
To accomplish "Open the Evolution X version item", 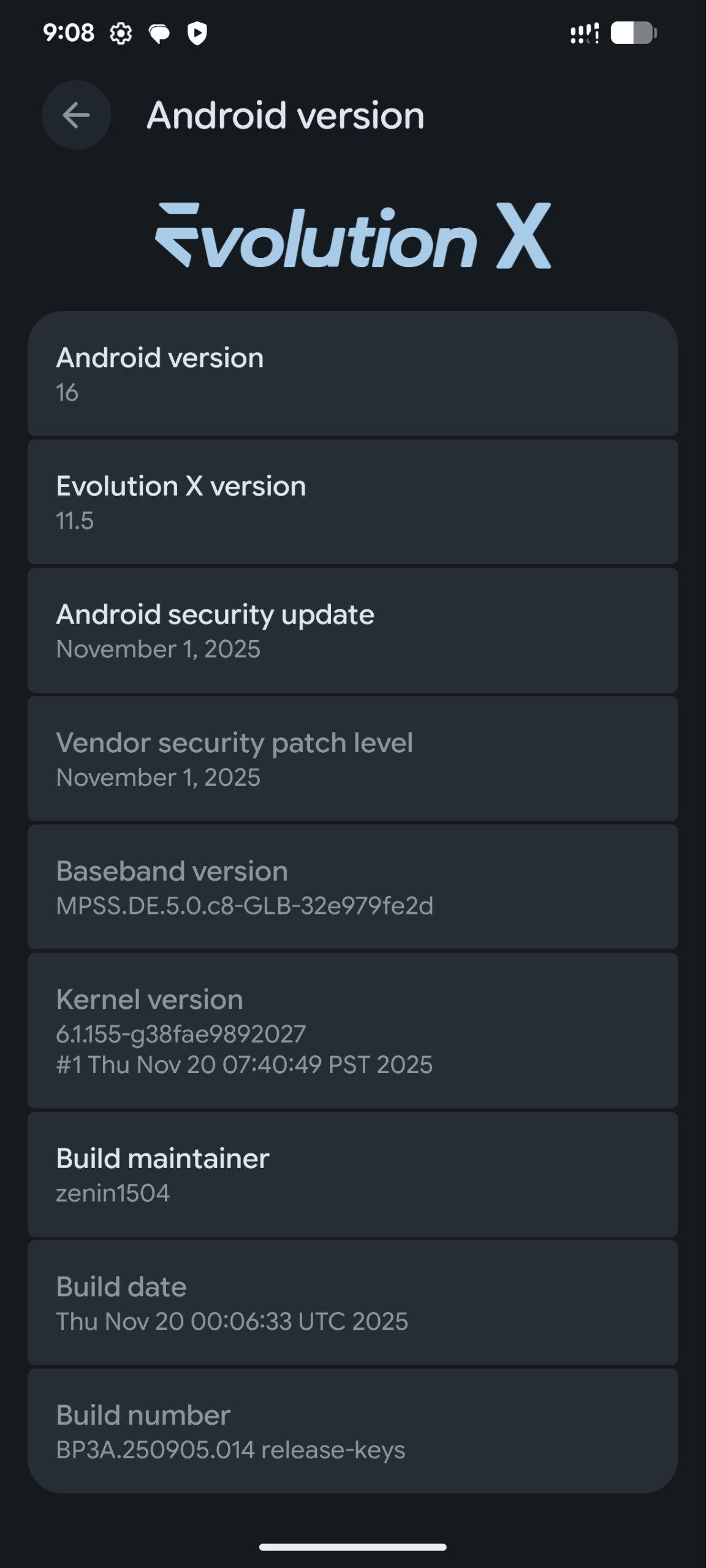I will pos(352,502).
